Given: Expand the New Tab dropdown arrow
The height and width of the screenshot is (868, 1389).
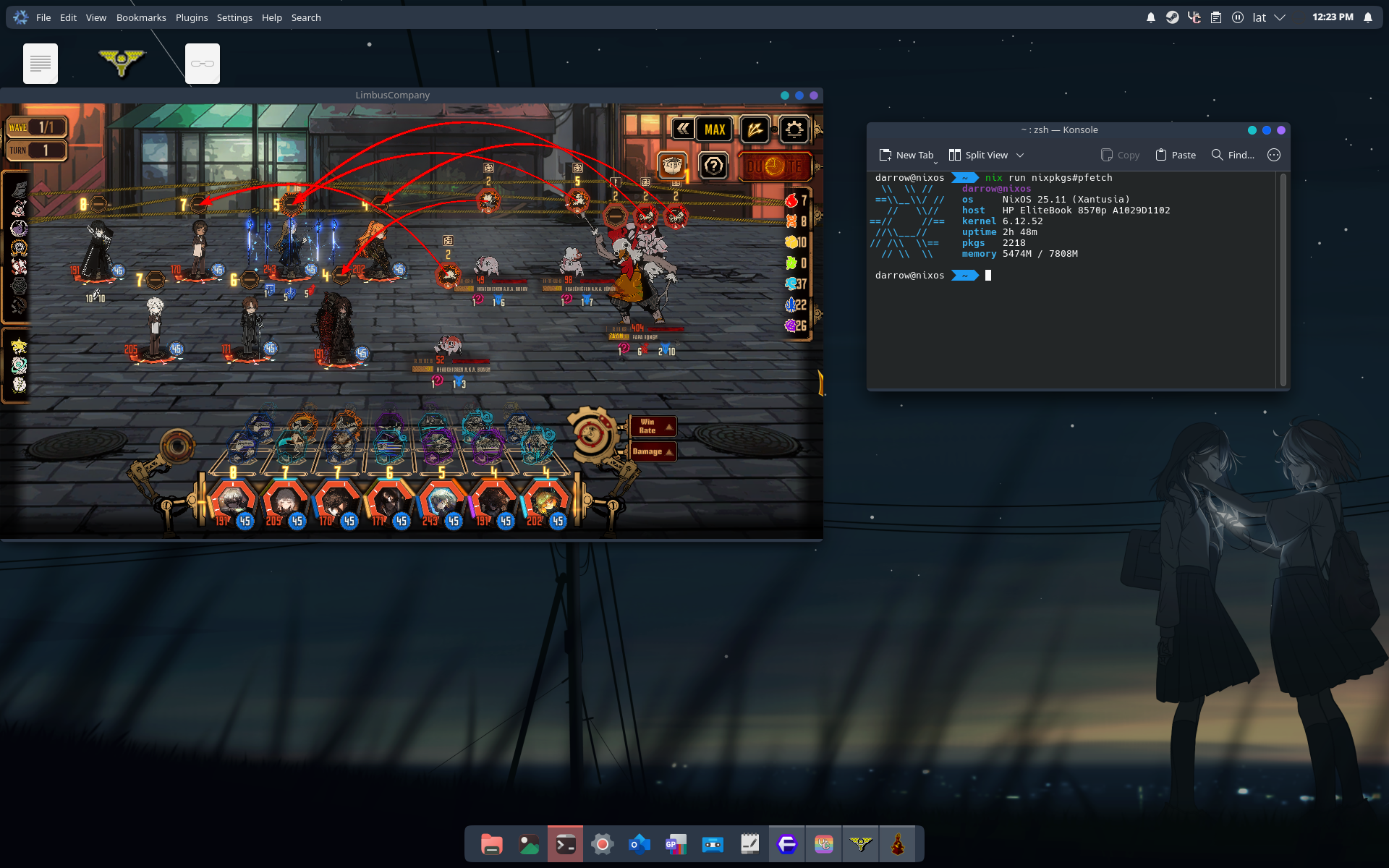Looking at the screenshot, I should 935,162.
